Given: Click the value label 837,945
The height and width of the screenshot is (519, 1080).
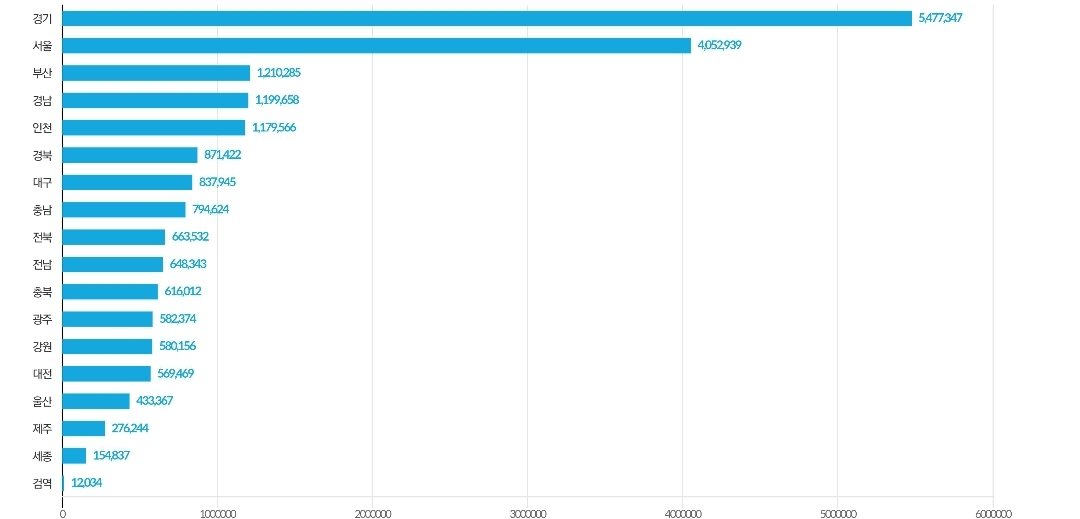Looking at the screenshot, I should pyautogui.click(x=218, y=182).
